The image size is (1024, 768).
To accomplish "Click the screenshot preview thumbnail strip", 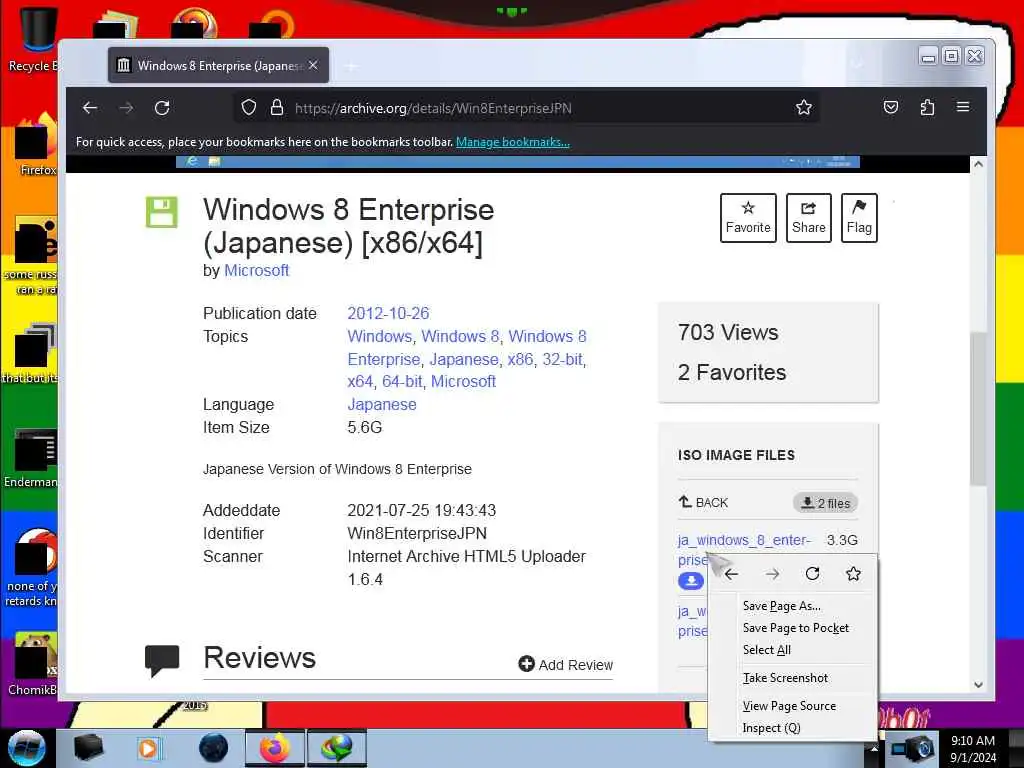I will pyautogui.click(x=517, y=161).
